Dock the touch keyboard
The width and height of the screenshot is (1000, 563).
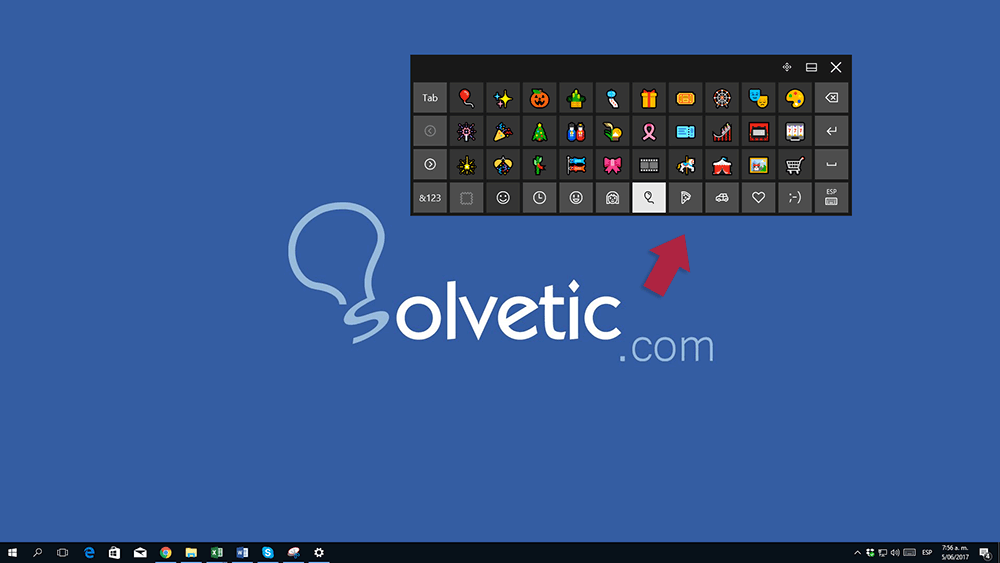tap(811, 67)
